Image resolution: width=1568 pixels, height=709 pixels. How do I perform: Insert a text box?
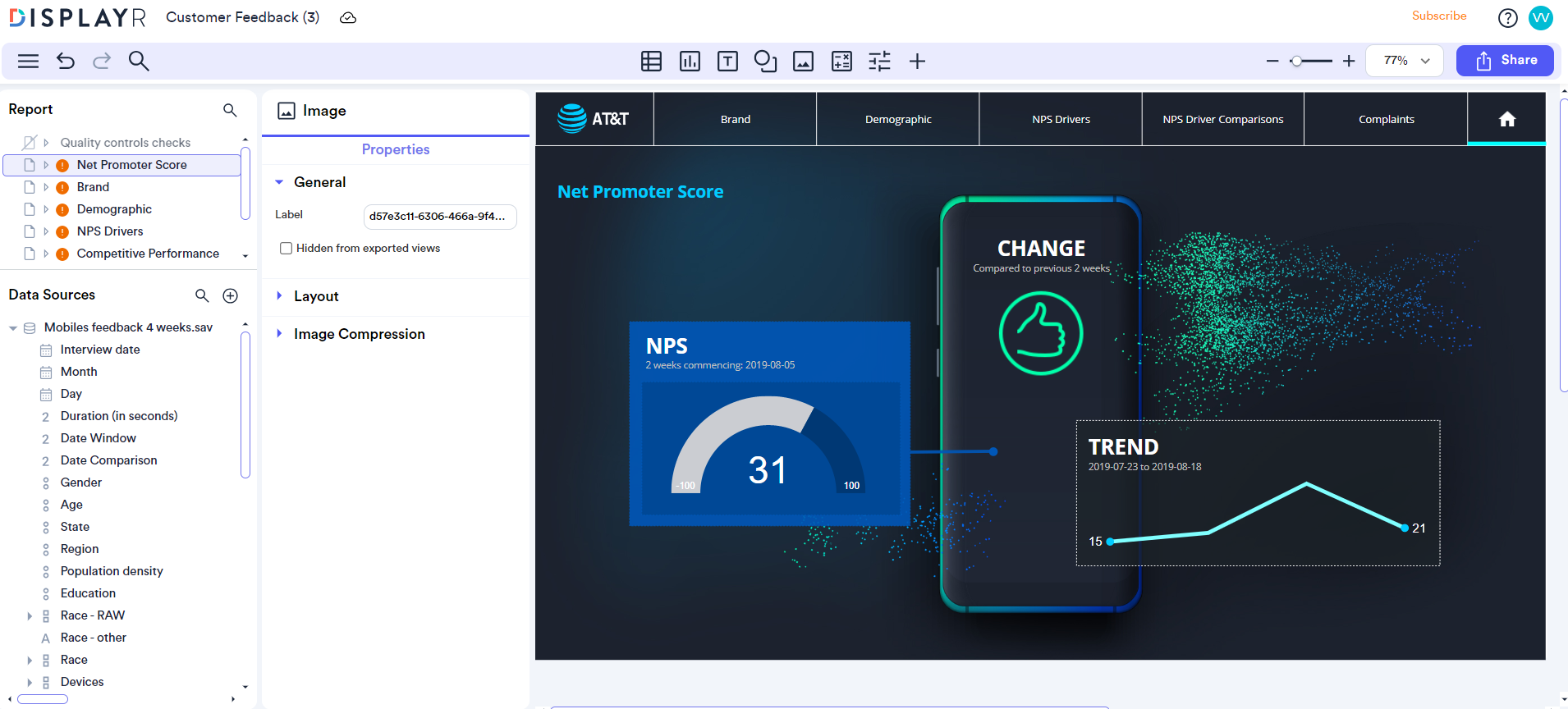tap(727, 61)
